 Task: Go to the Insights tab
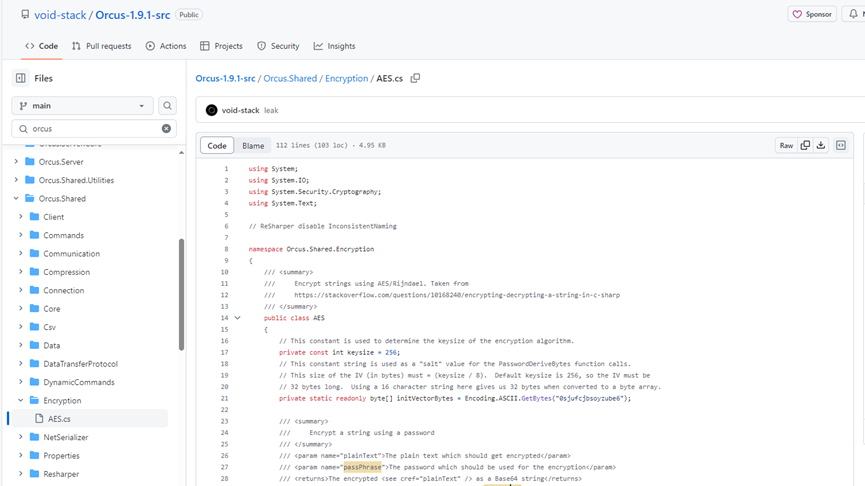coord(334,46)
